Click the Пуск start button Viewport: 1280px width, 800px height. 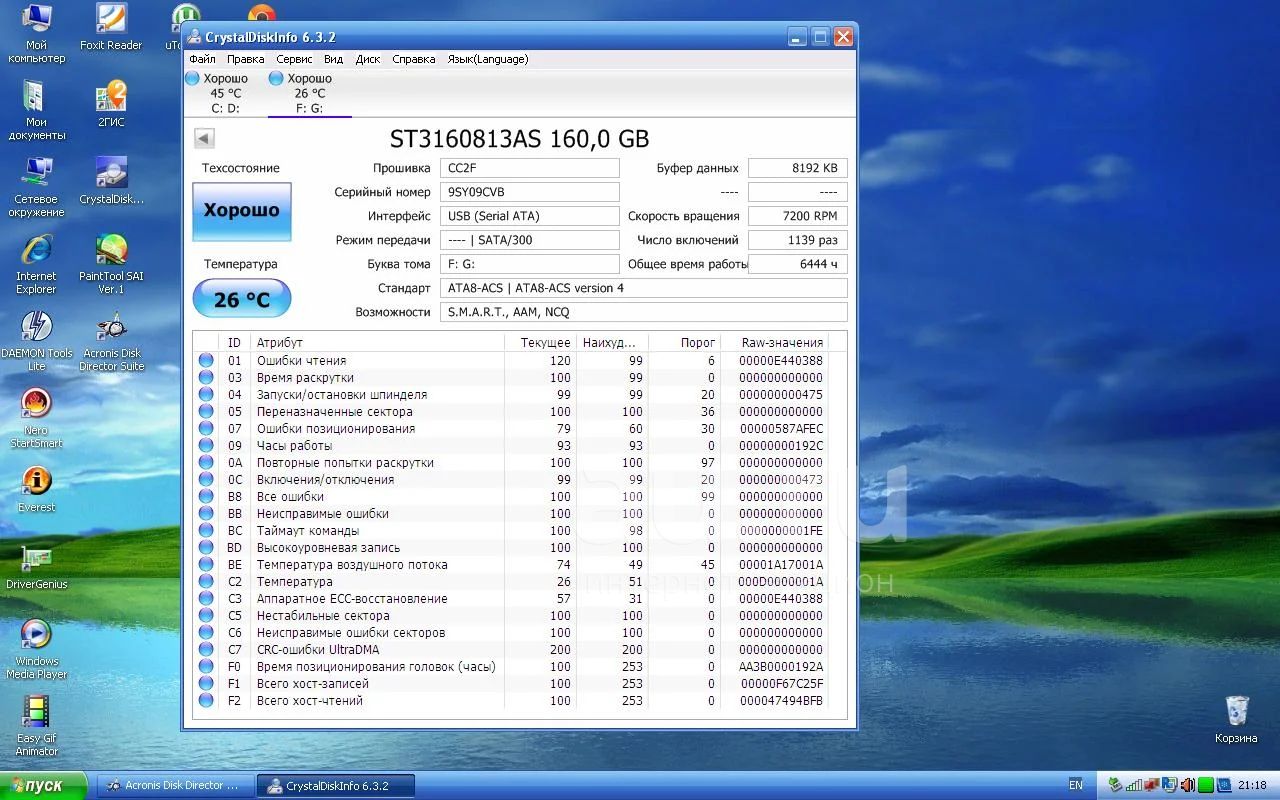43,786
